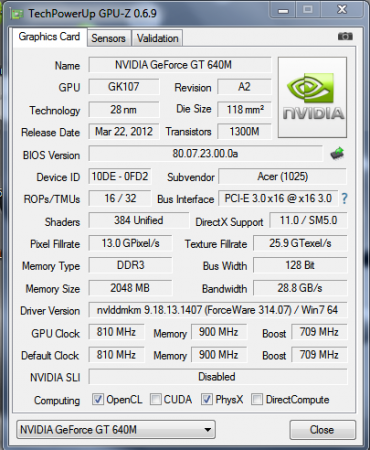Click the Default Clock 810 MHz field

click(116, 355)
